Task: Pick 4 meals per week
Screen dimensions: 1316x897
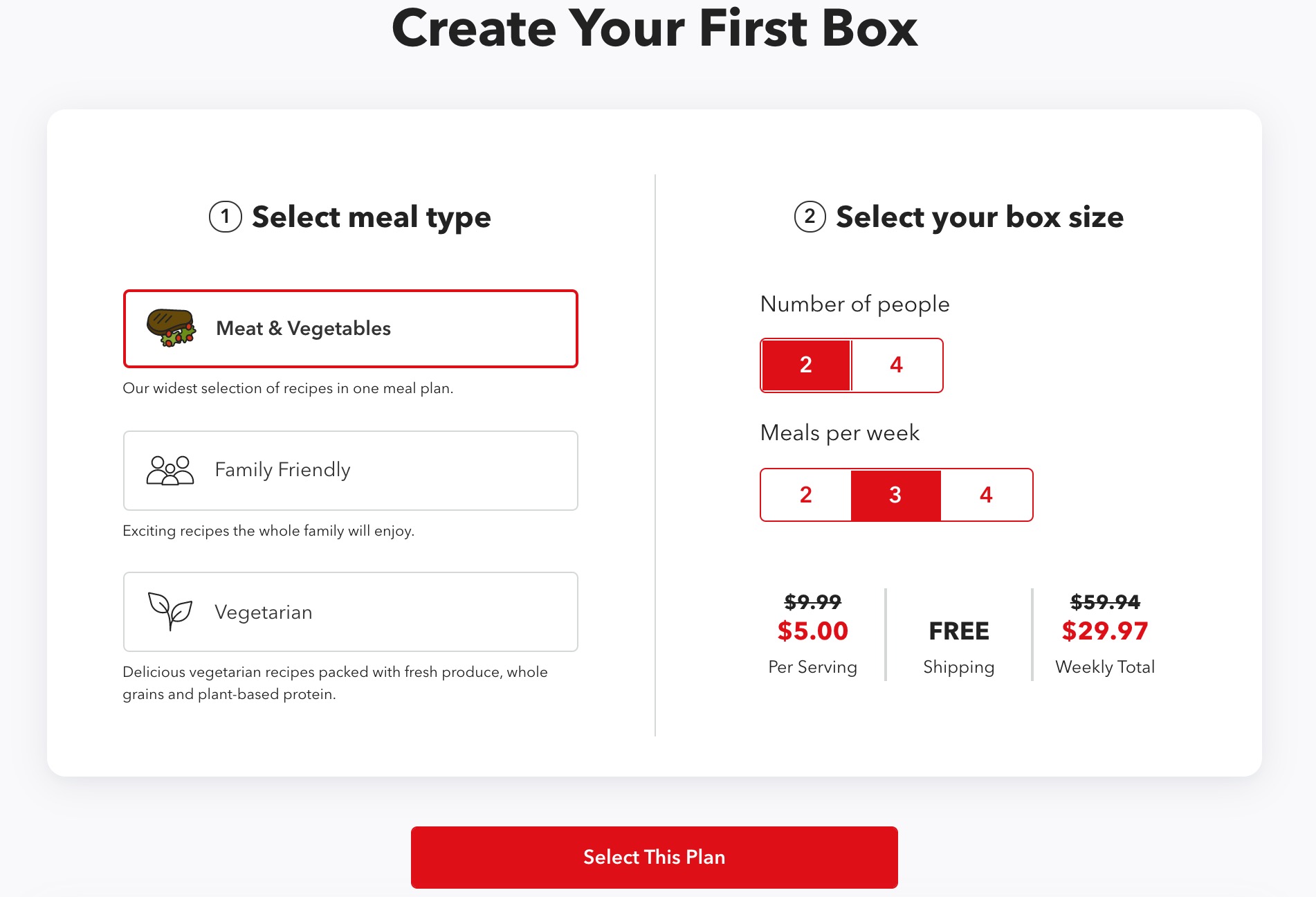Action: coord(987,495)
